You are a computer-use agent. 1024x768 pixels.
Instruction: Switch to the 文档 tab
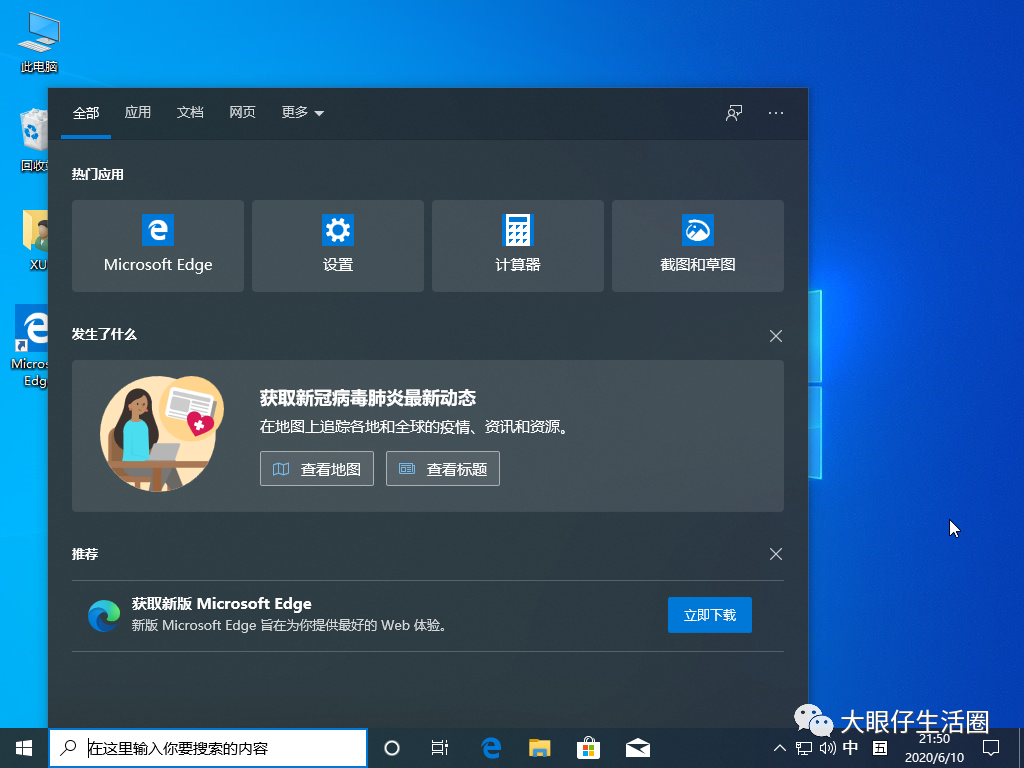coord(190,112)
